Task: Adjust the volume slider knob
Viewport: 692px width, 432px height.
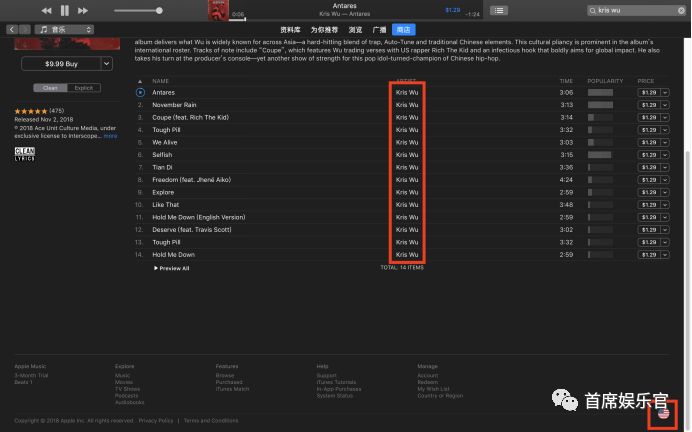Action: click(159, 11)
